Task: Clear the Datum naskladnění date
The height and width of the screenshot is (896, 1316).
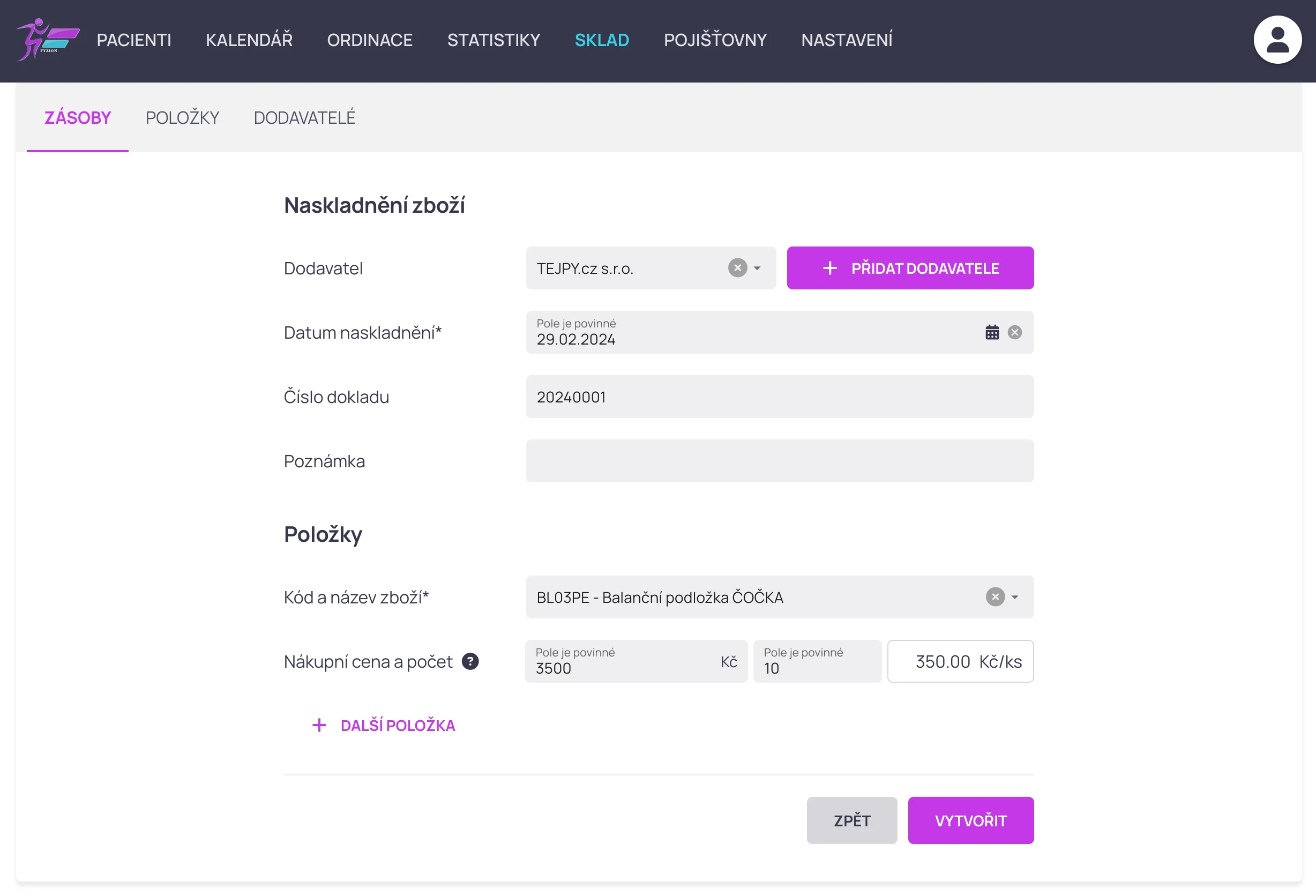Action: [1014, 332]
